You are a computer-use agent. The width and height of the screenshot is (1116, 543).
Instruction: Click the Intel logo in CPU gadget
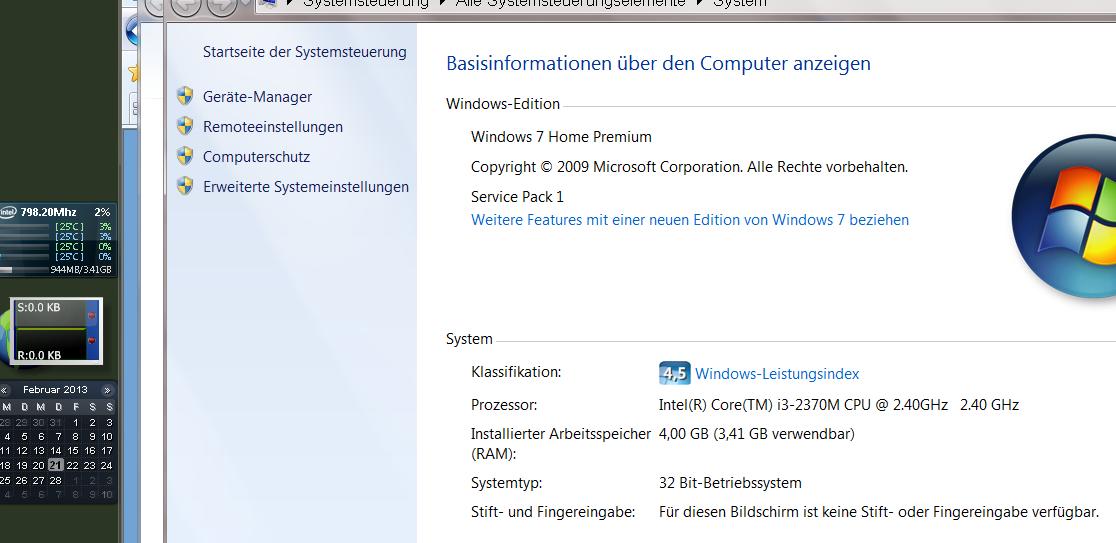(8, 212)
